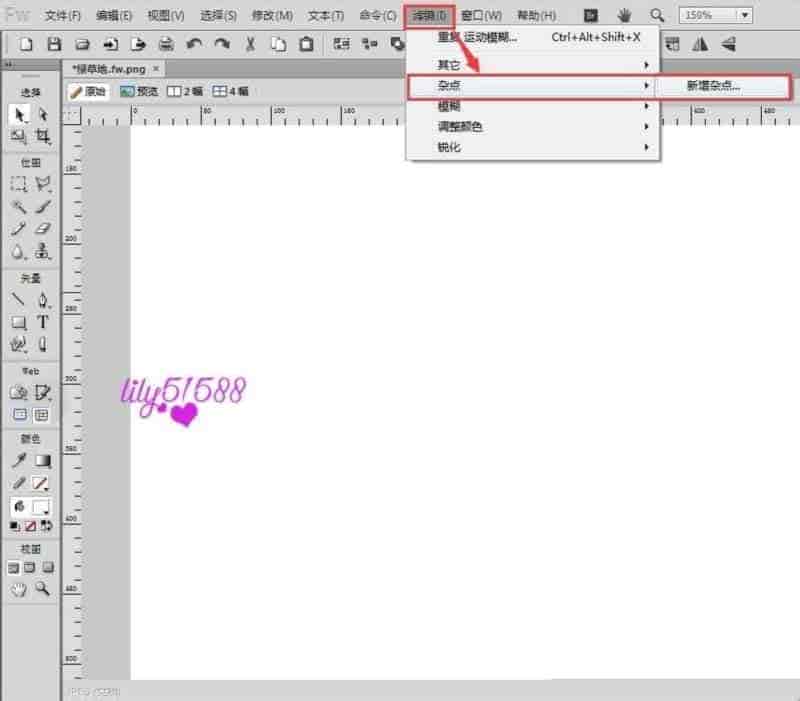Viewport: 800px width, 701px height.
Task: Select the Pointer tool in Tools panel
Action: point(19,115)
